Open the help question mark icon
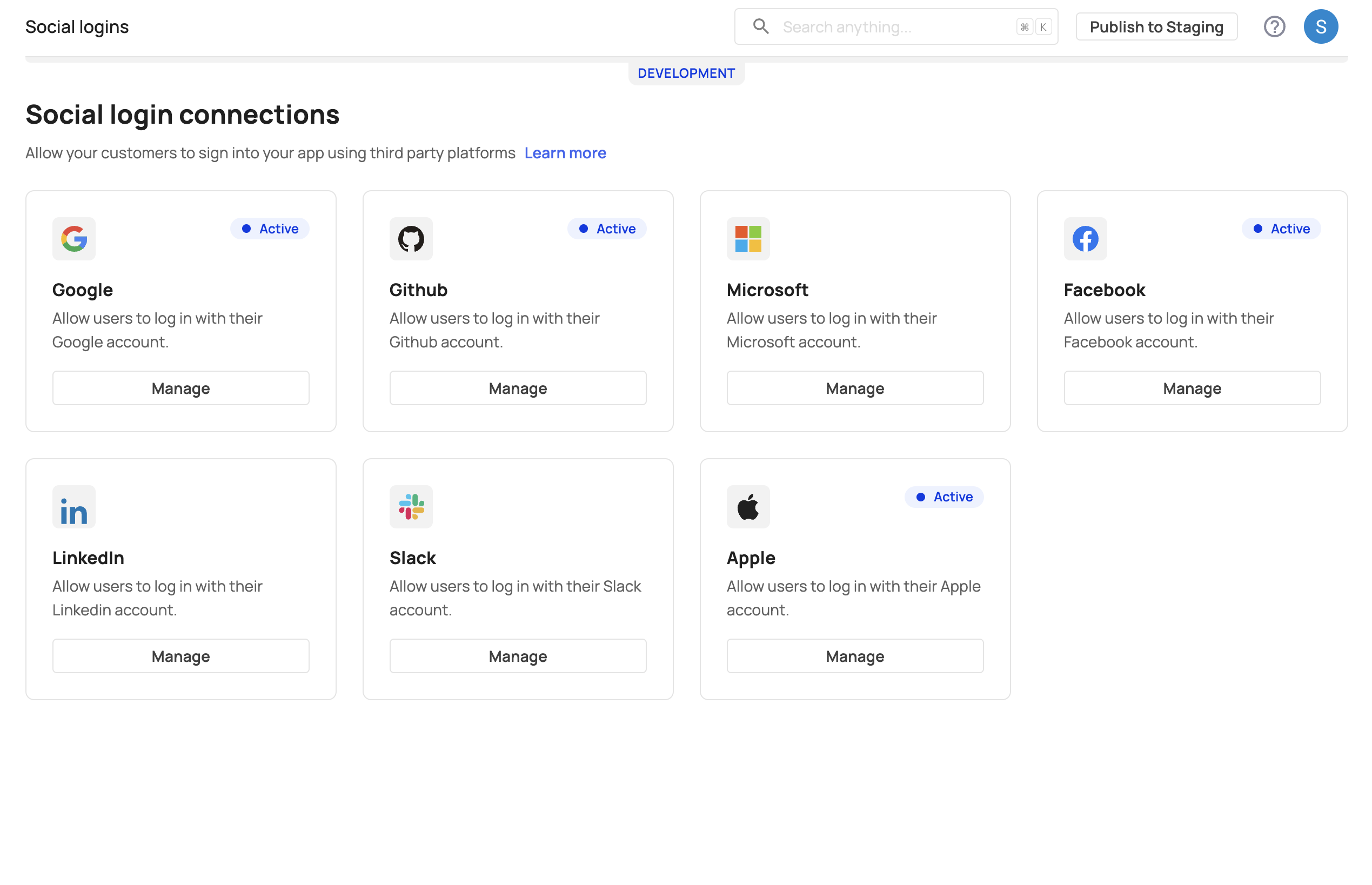 [1273, 26]
